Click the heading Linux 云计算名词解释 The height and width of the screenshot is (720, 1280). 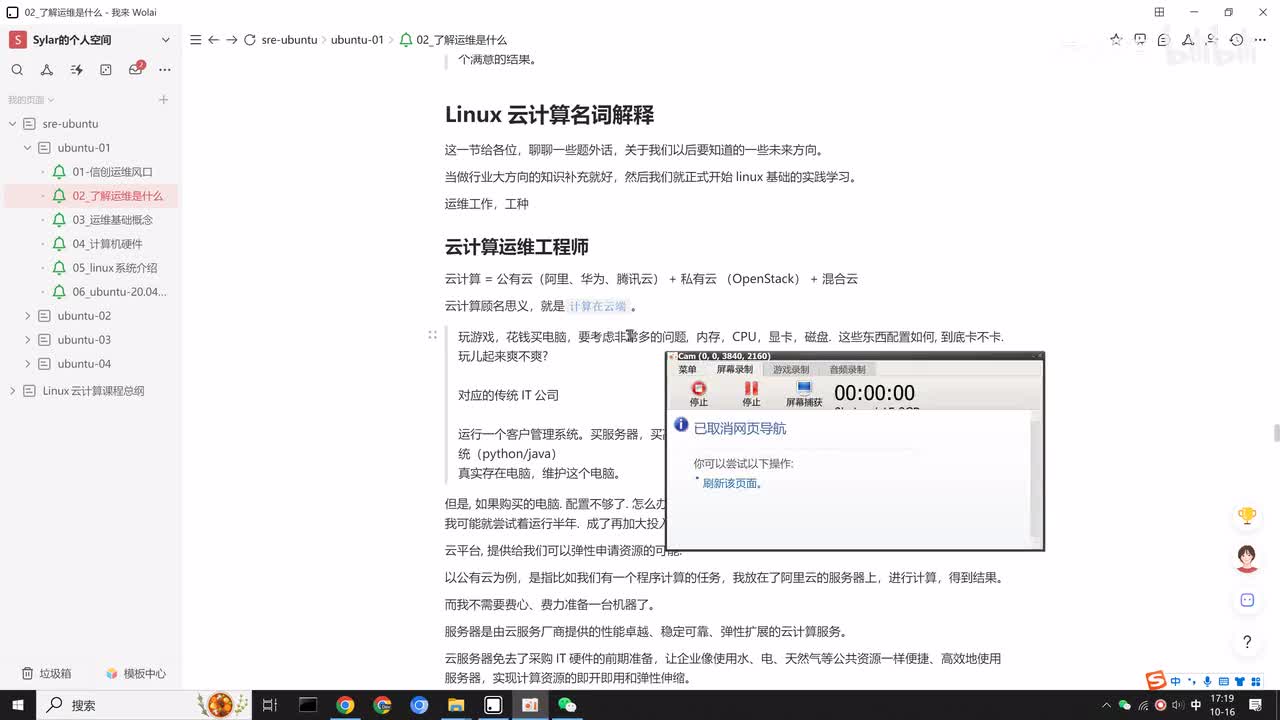549,115
